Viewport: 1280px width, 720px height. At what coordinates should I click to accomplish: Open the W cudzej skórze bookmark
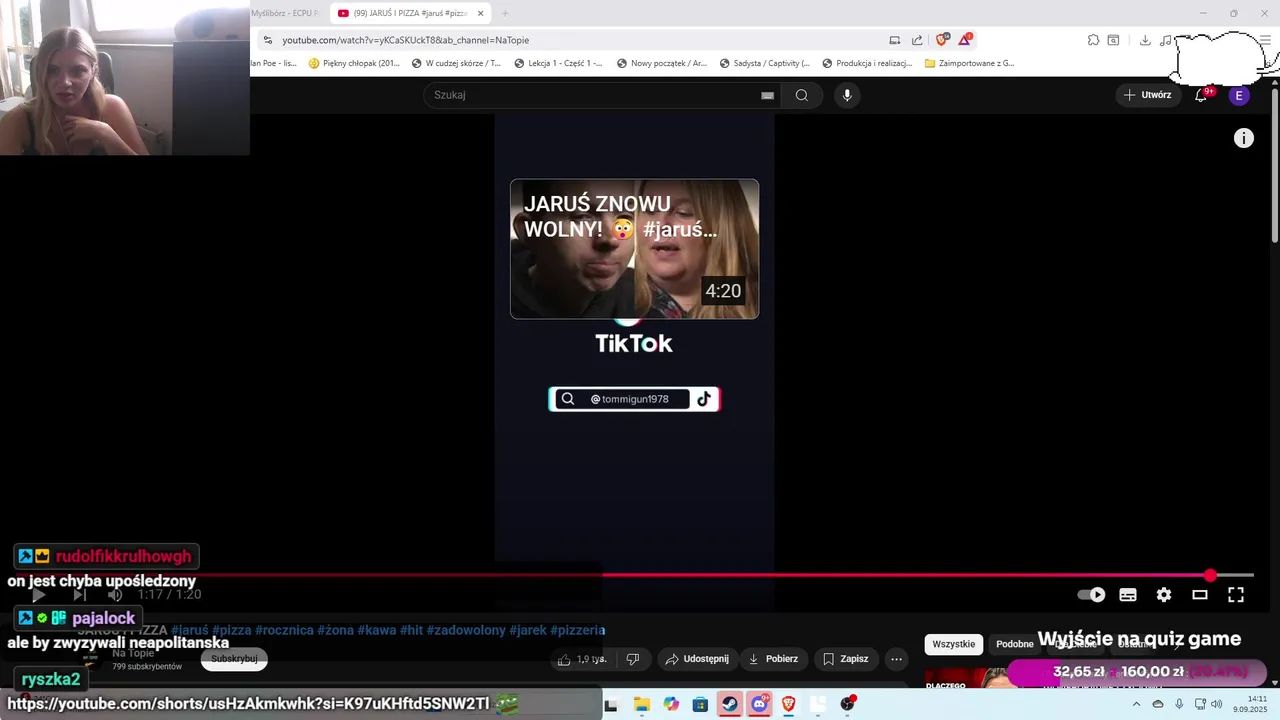pos(456,63)
